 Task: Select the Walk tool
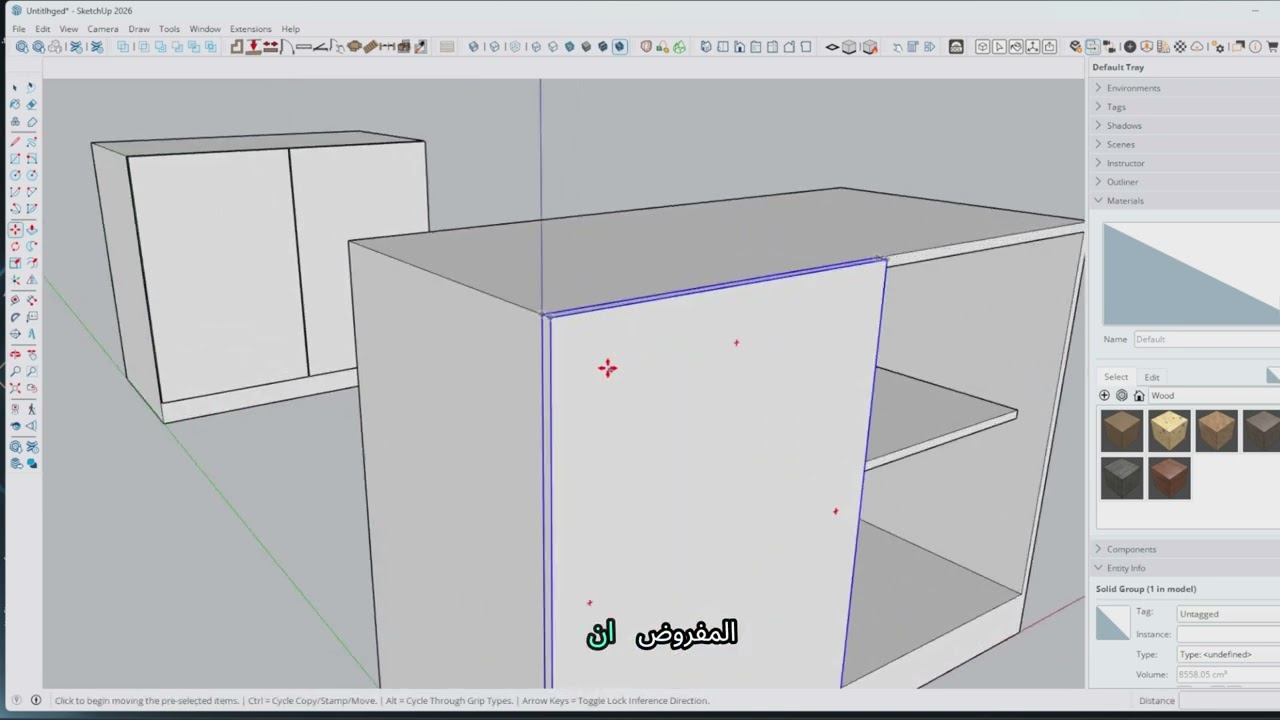pyautogui.click(x=32, y=408)
